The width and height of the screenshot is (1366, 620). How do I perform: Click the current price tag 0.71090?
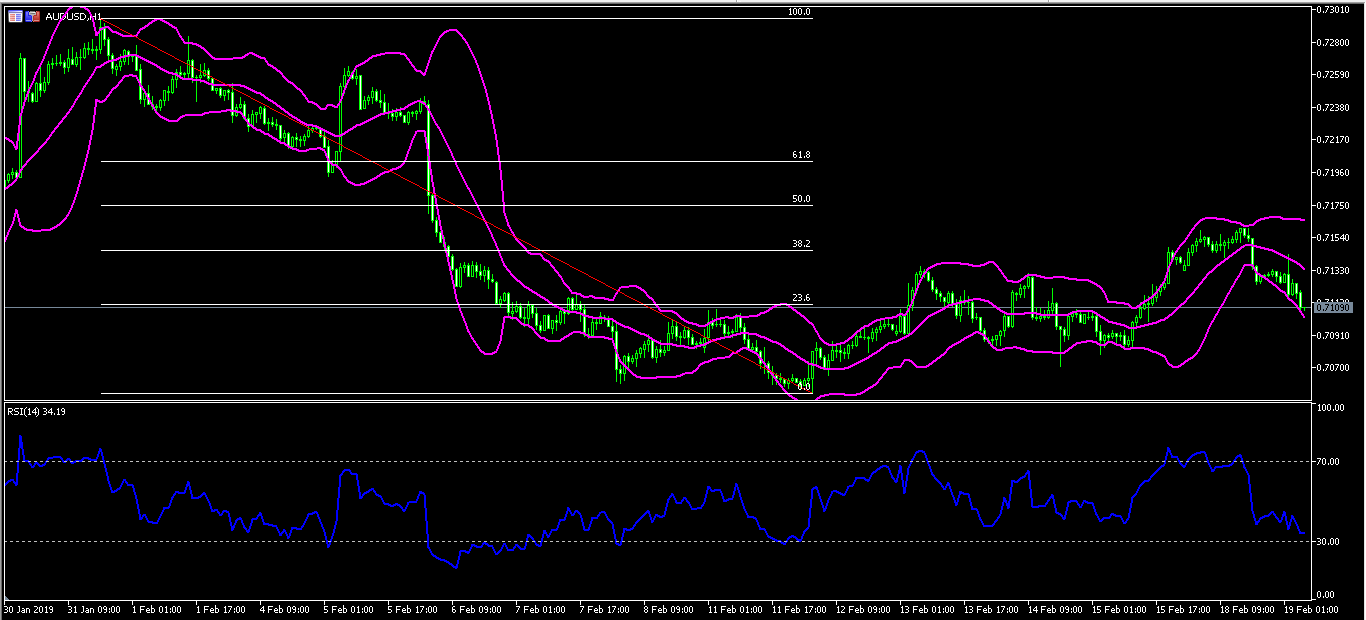[1334, 308]
